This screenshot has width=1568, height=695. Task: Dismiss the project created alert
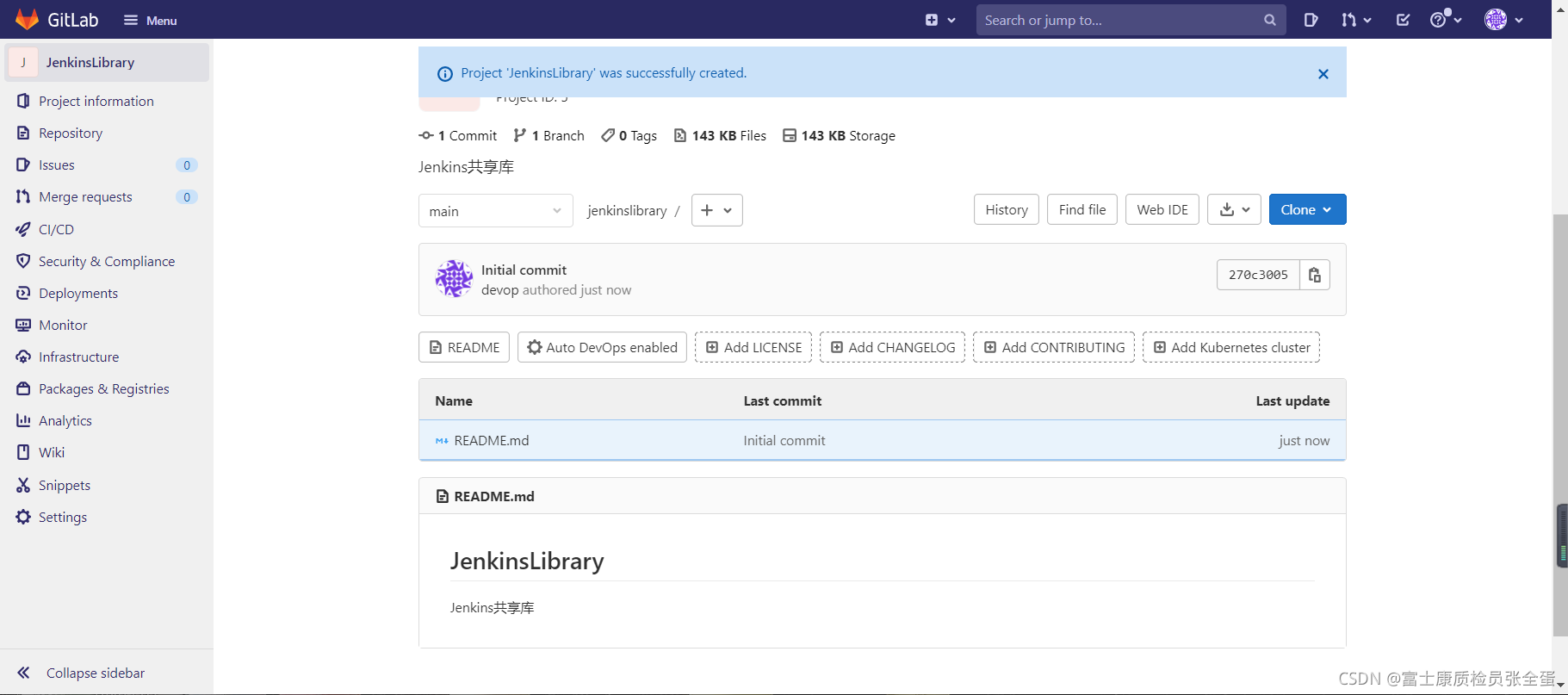click(1323, 74)
